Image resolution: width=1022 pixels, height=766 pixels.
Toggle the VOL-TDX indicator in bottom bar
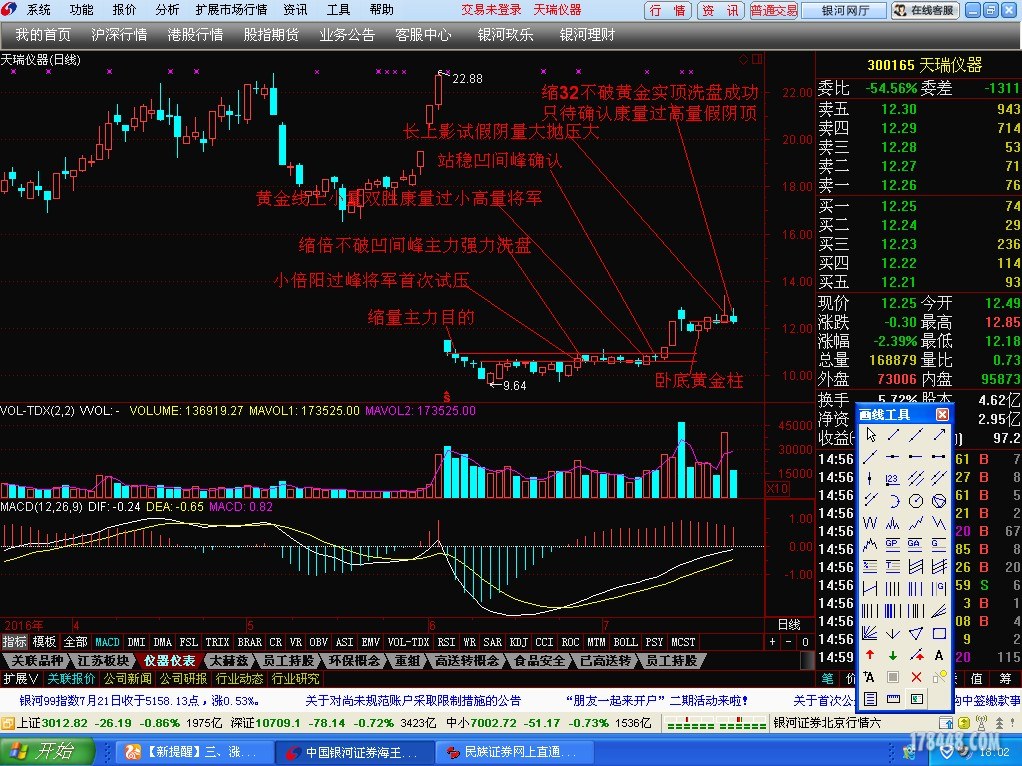409,642
